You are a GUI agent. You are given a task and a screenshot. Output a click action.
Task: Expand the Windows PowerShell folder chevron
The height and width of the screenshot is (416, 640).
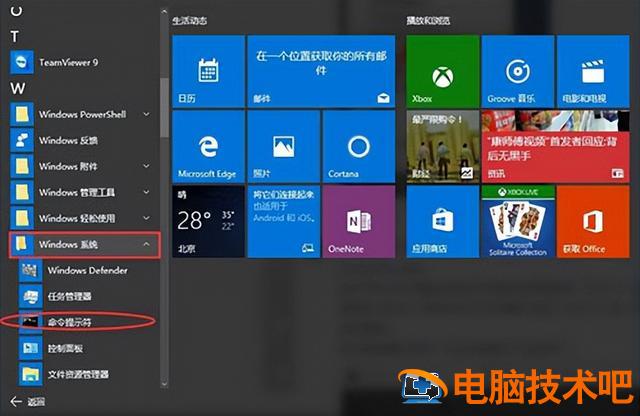pos(146,114)
